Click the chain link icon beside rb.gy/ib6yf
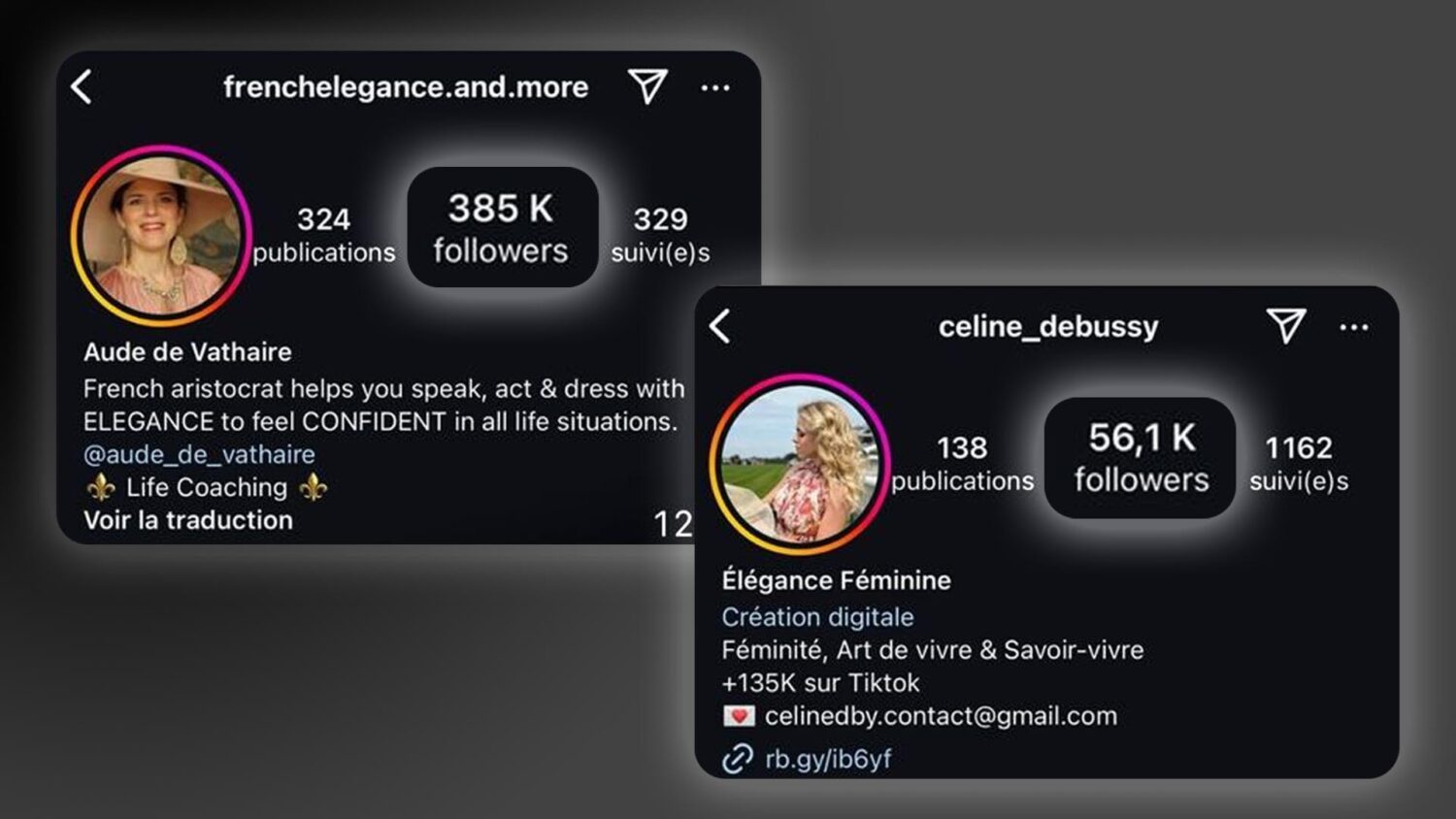This screenshot has height=819, width=1456. click(x=738, y=758)
